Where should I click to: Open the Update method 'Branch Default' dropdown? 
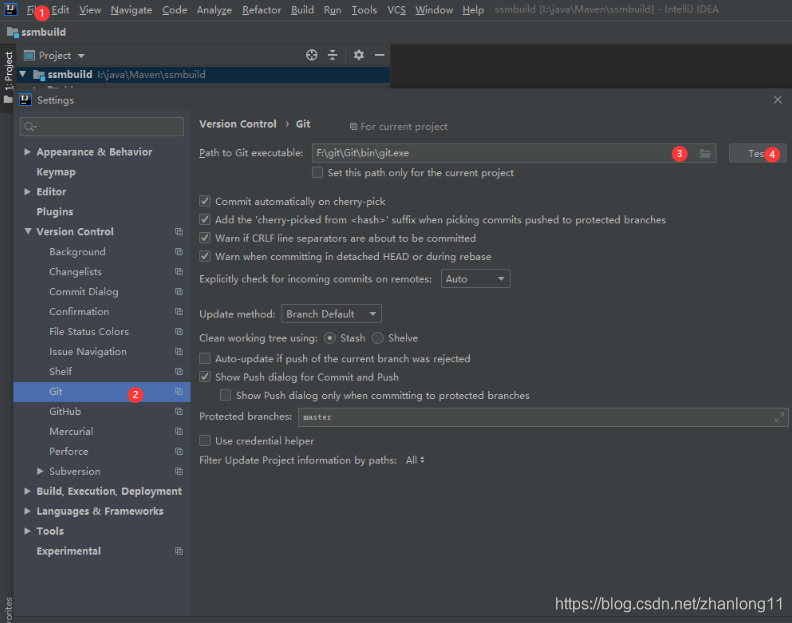pyautogui.click(x=331, y=314)
